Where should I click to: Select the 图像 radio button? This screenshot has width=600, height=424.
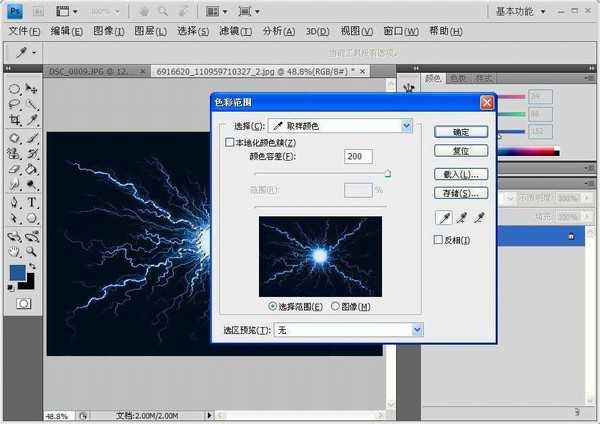(335, 306)
